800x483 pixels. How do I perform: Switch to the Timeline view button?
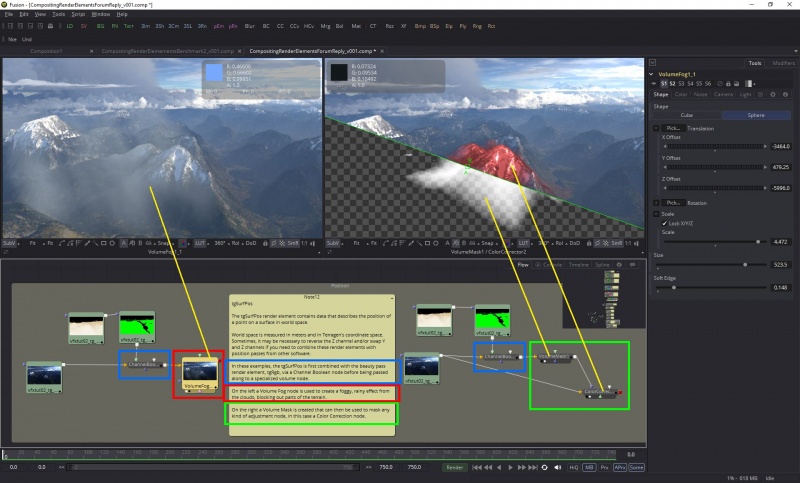[x=579, y=265]
